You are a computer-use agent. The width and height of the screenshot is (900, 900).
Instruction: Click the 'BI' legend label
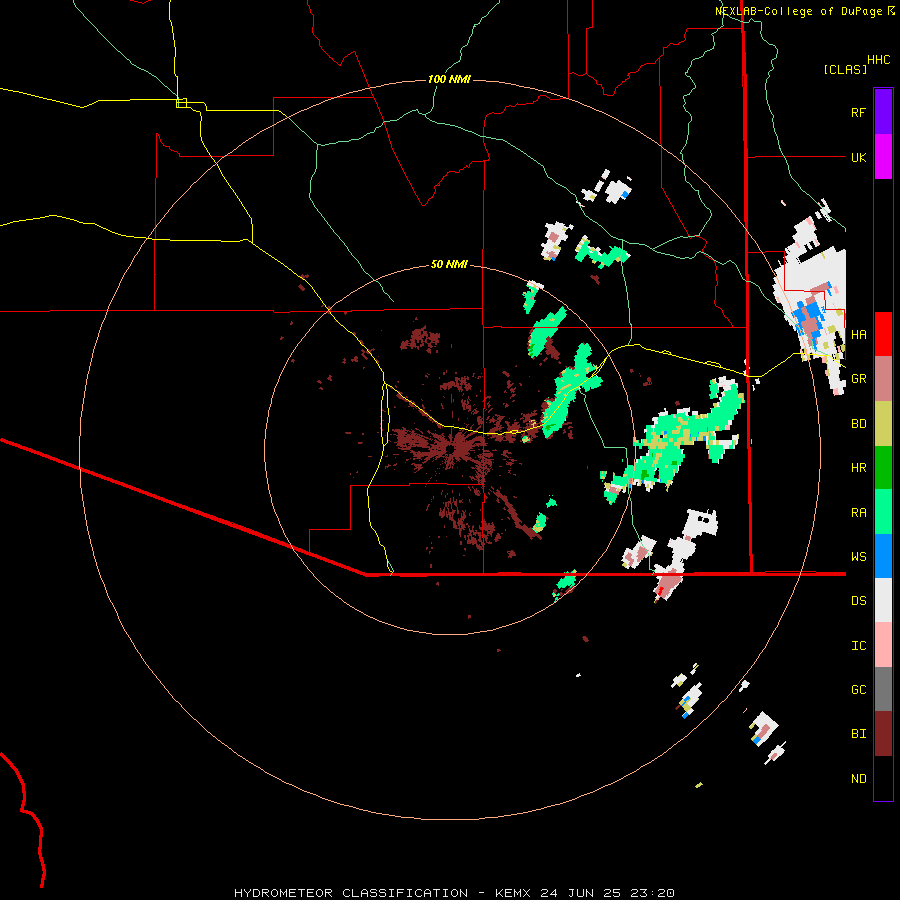tap(858, 734)
